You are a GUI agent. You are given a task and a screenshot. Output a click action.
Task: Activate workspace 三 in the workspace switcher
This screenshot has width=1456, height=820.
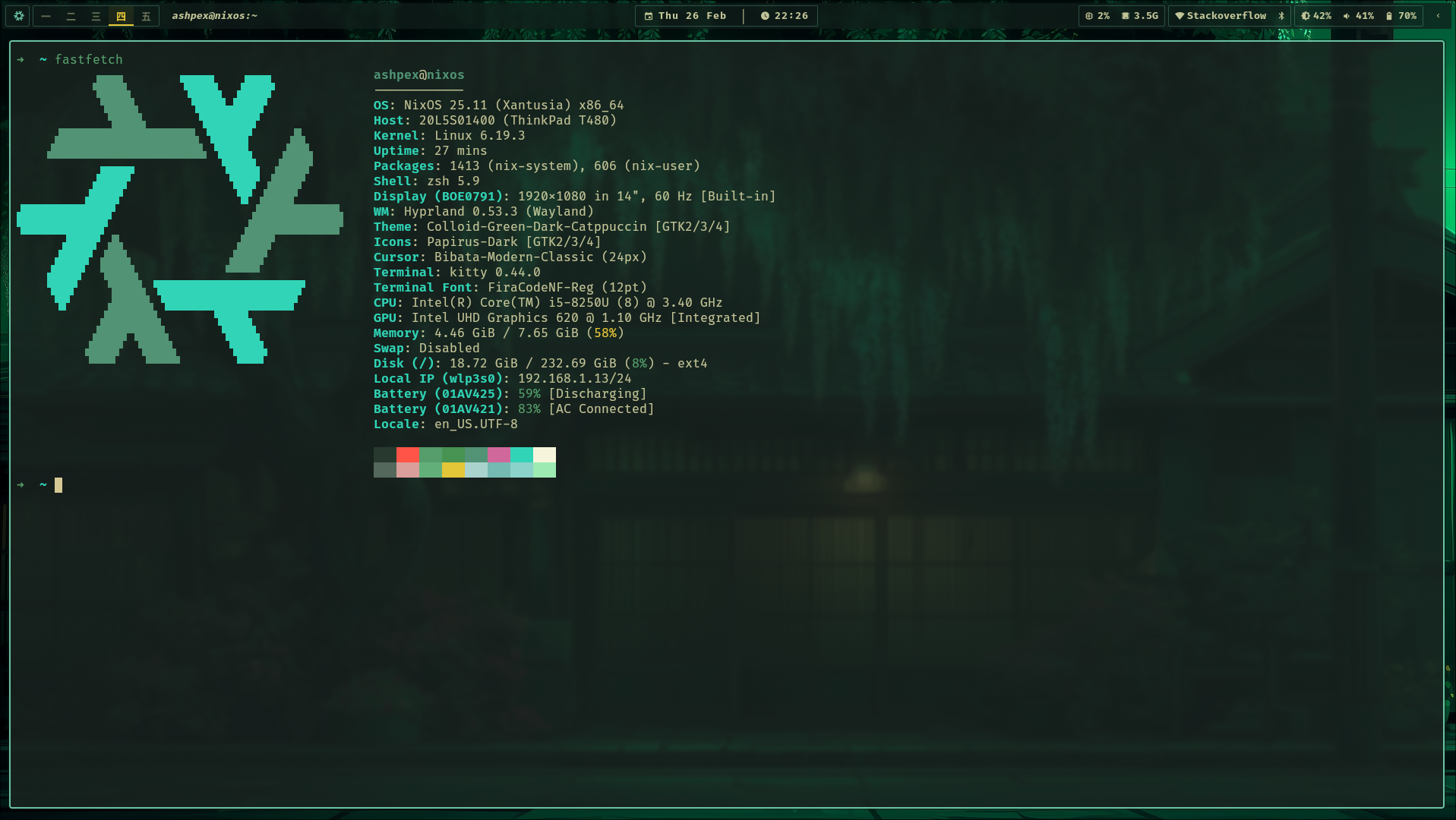tap(96, 16)
